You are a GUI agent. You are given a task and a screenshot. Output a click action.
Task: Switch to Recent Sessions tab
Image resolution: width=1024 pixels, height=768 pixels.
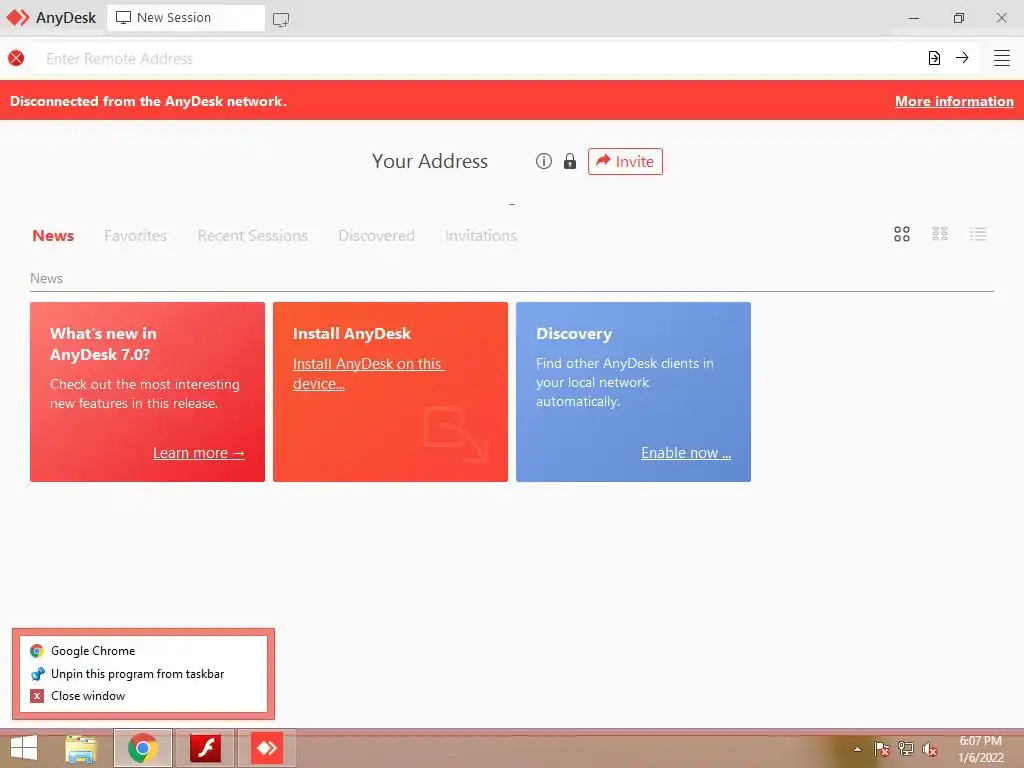[252, 236]
